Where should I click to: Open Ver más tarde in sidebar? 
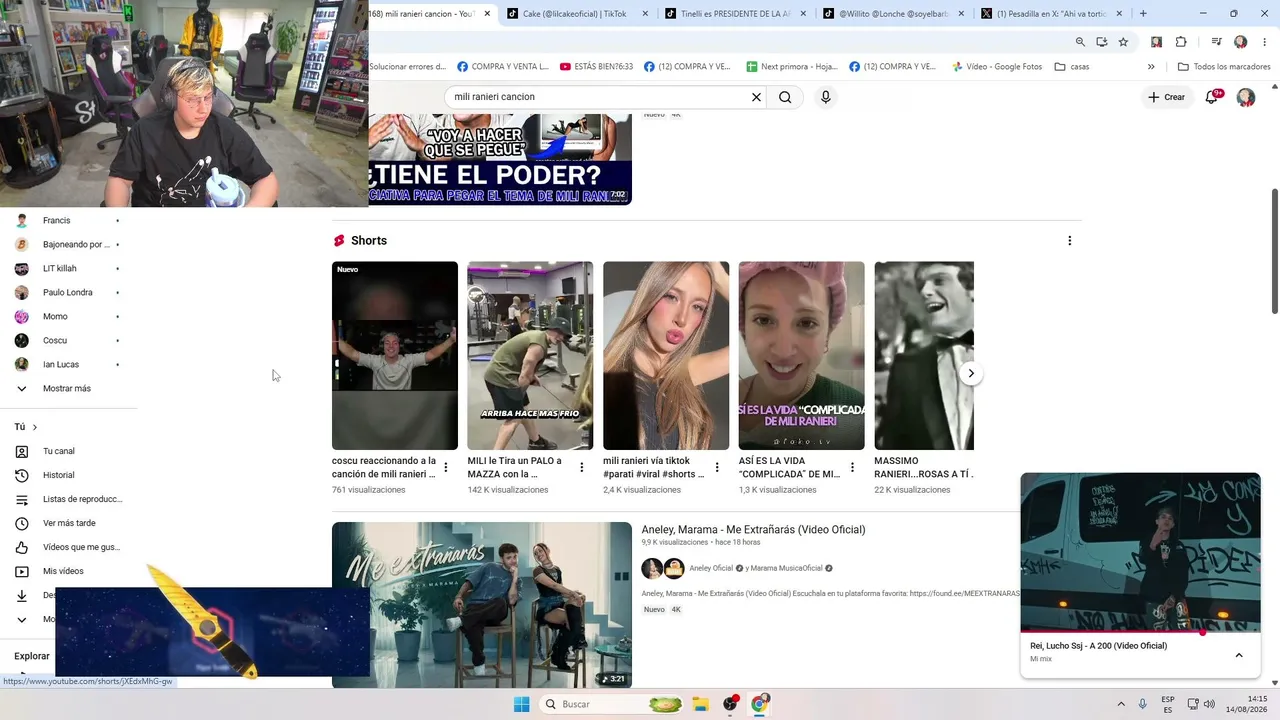tap(69, 523)
